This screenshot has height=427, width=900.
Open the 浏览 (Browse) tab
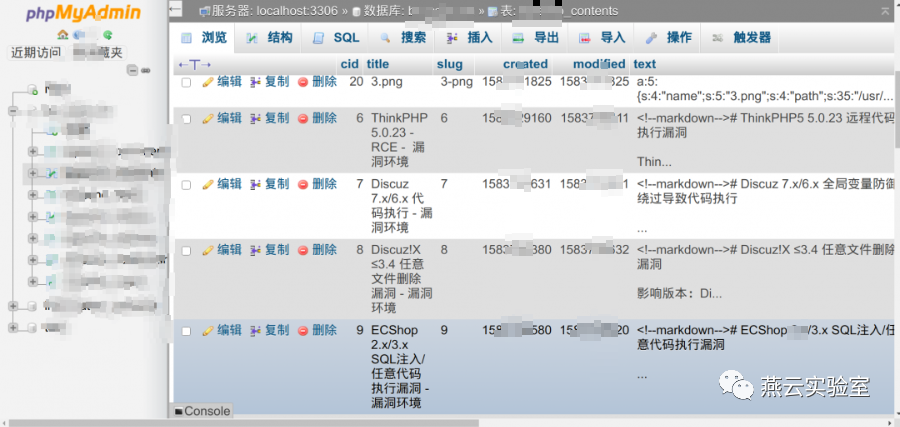[x=204, y=38]
